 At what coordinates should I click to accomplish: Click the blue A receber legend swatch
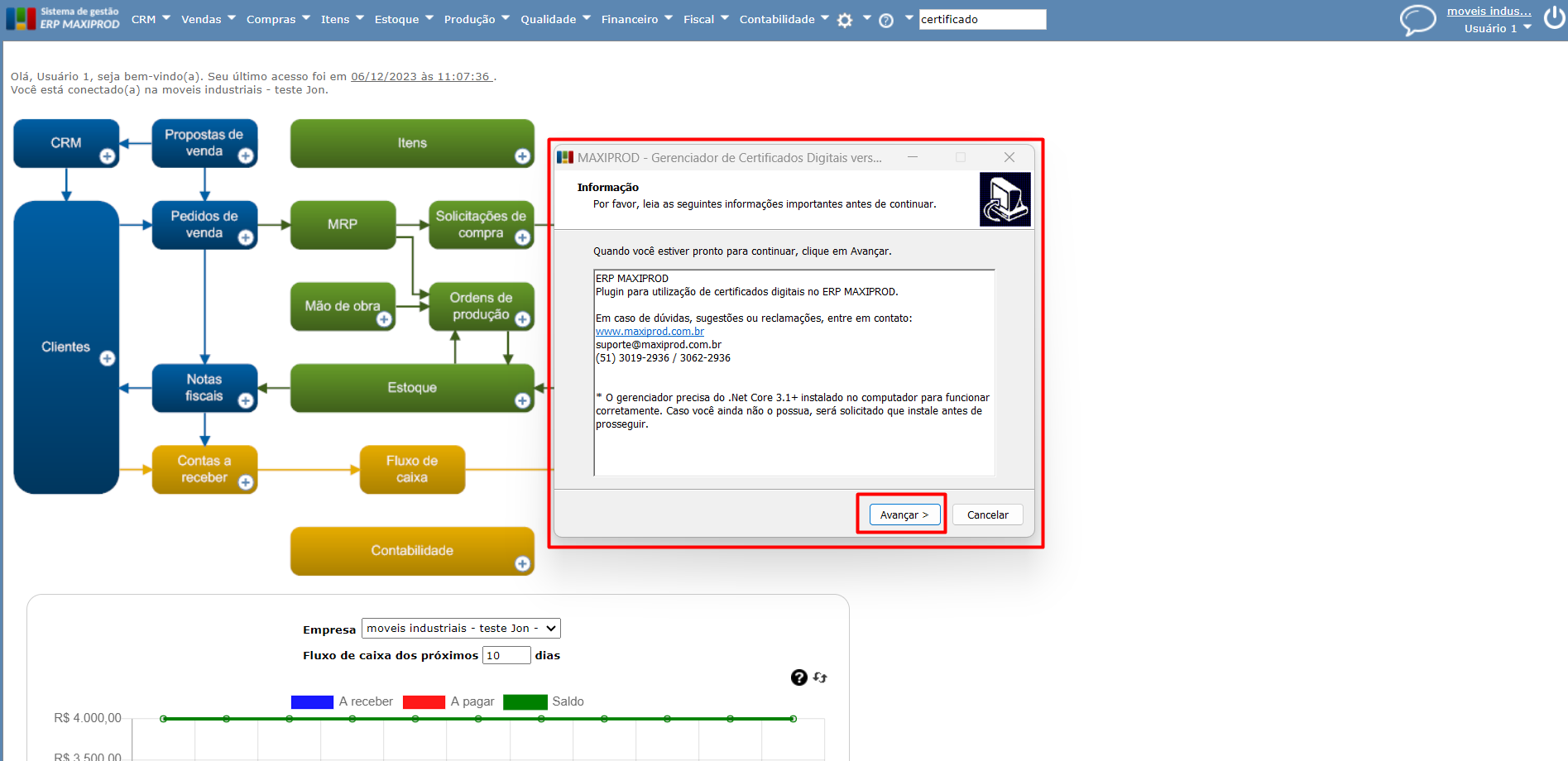(x=312, y=702)
